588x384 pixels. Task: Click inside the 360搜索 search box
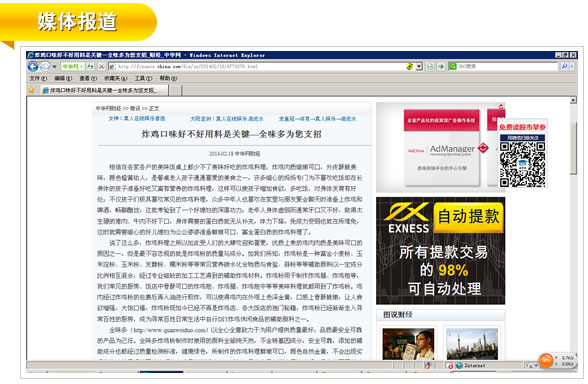[x=508, y=66]
